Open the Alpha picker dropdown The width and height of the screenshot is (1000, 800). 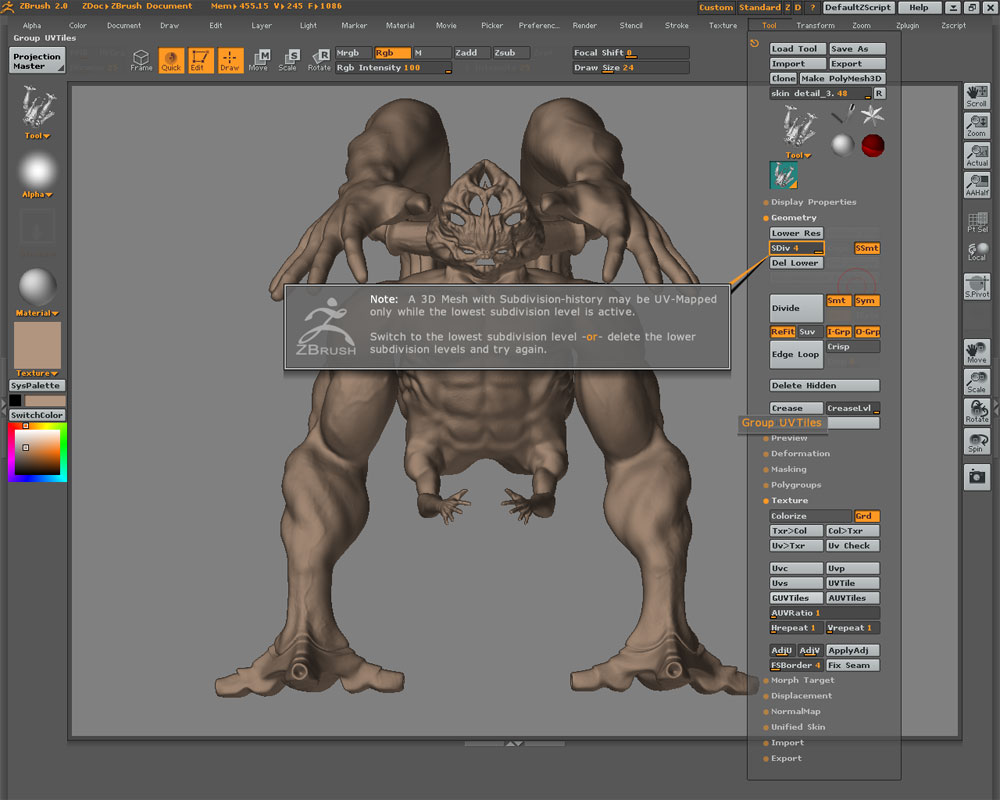pyautogui.click(x=37, y=194)
